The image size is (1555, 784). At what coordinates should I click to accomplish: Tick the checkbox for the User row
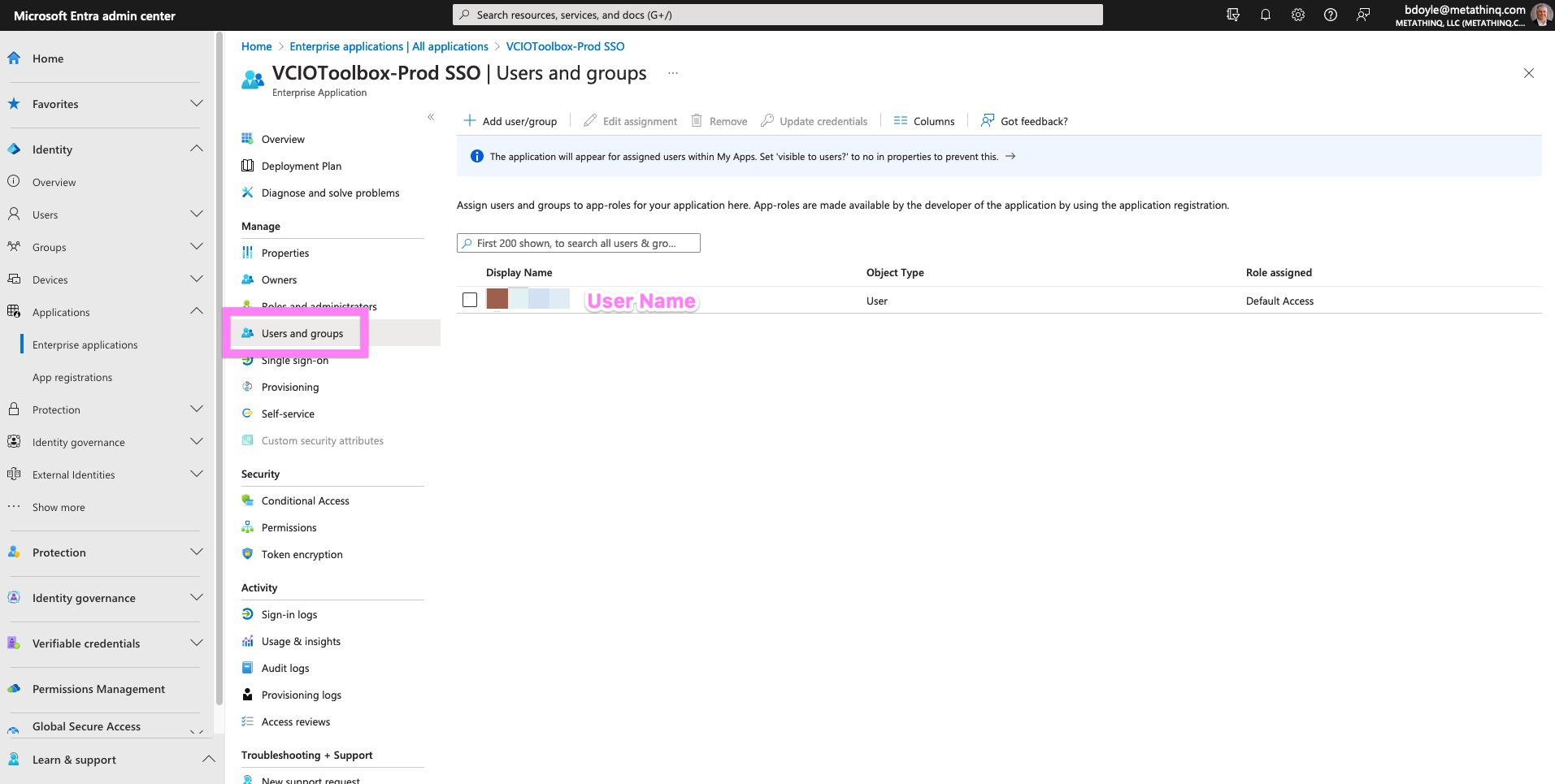click(470, 300)
